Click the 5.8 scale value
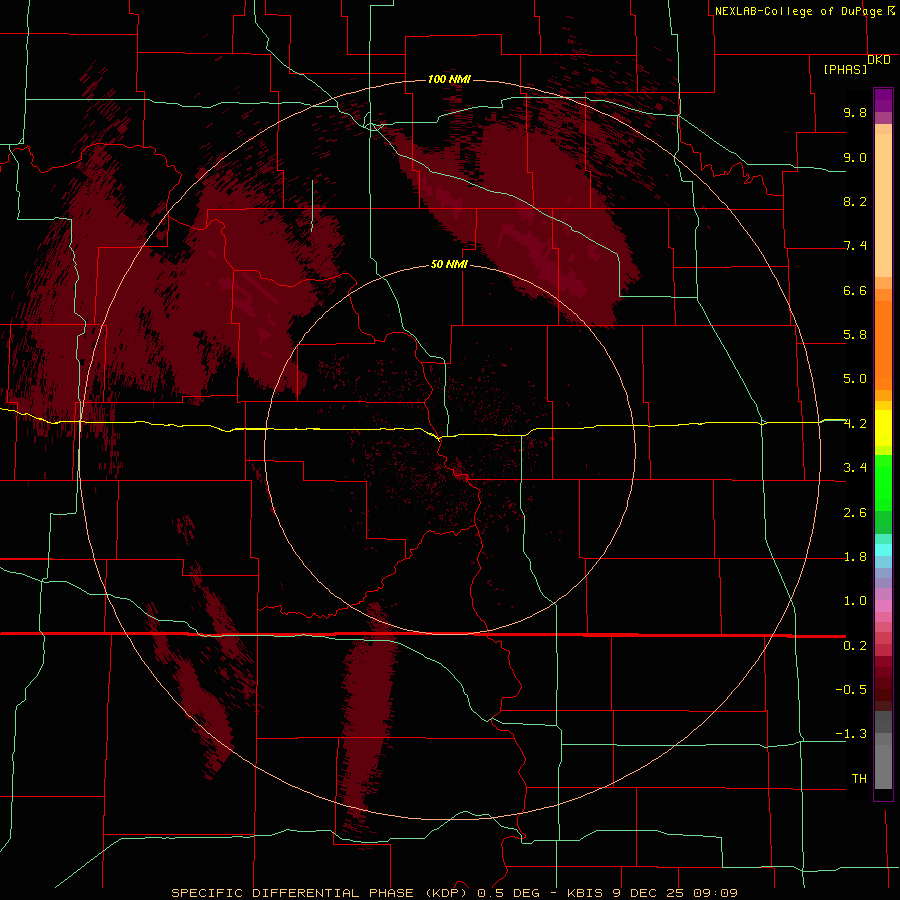Viewport: 900px width, 900px height. point(855,335)
